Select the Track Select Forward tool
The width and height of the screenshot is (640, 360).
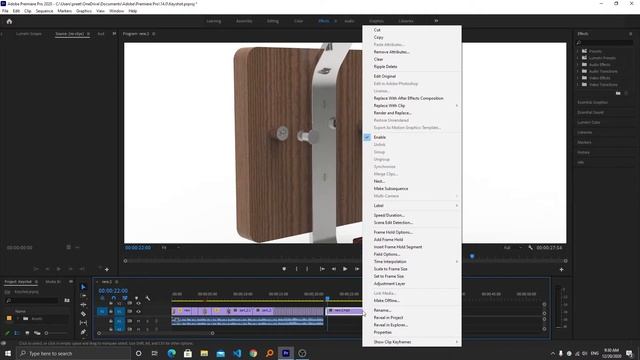pyautogui.click(x=83, y=296)
